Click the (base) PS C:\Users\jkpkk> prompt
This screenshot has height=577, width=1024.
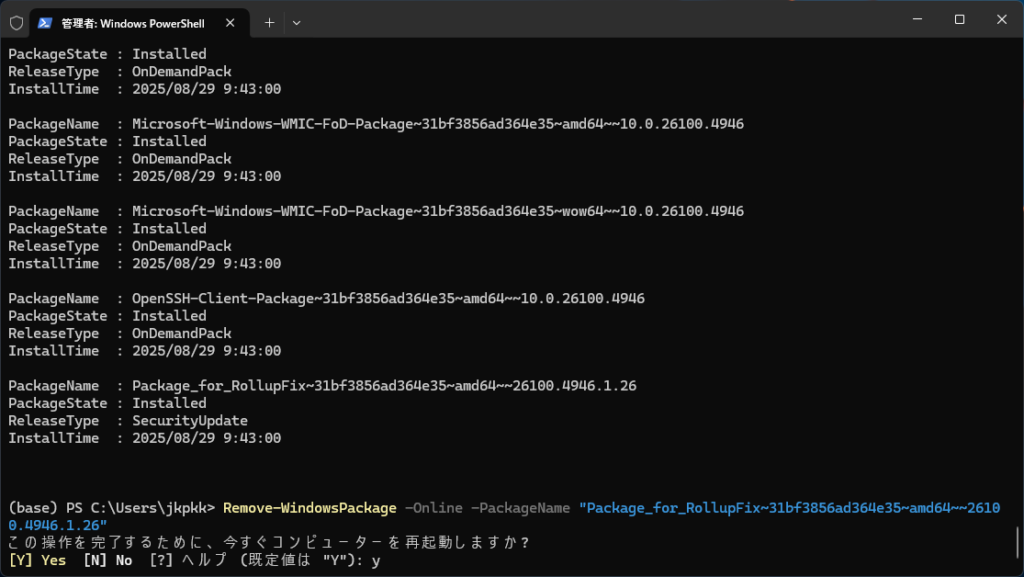tap(112, 508)
